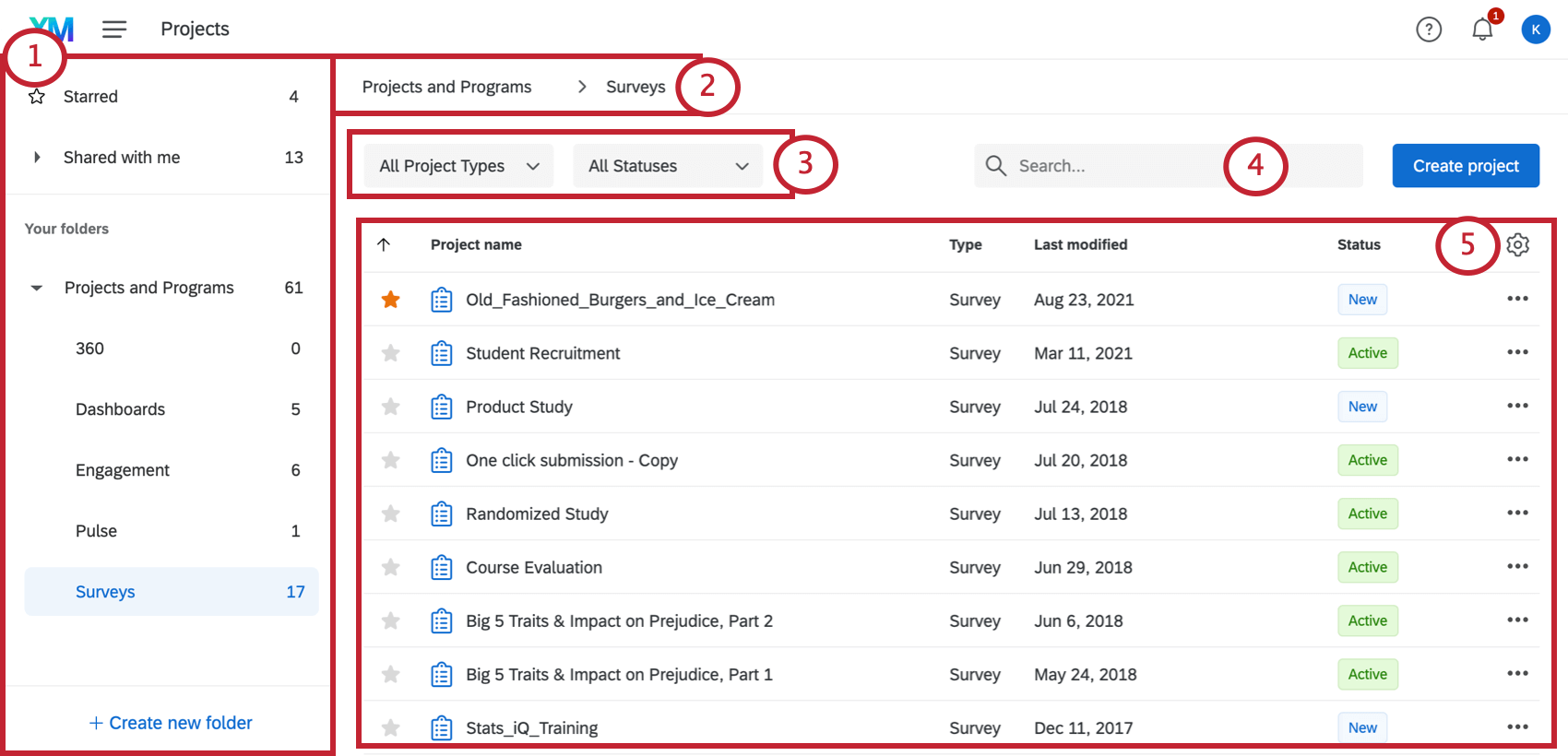Go to Projects and Programs breadcrumb
Viewport: 1568px width, 756px height.
tap(446, 87)
